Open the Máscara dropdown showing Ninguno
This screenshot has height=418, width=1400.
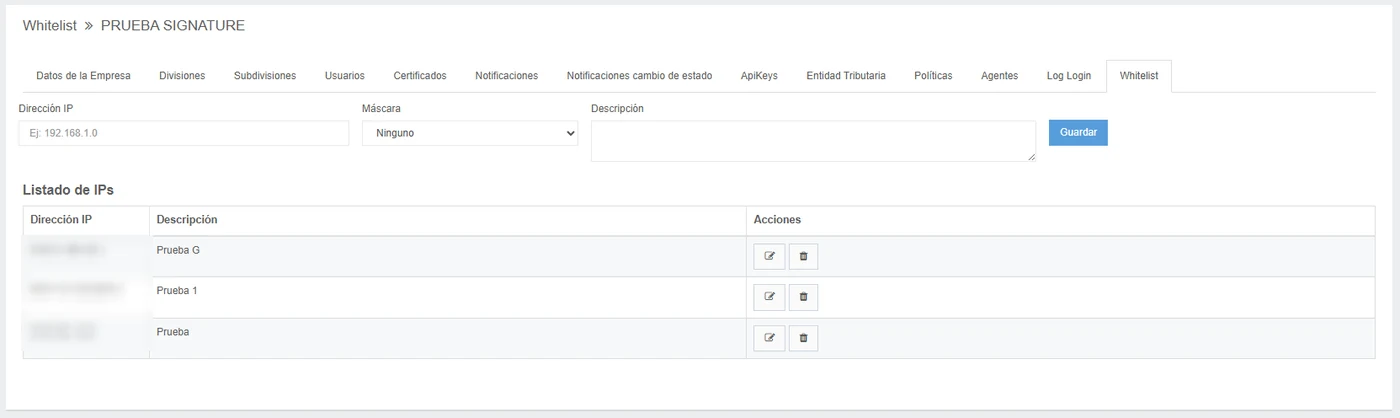pos(470,132)
